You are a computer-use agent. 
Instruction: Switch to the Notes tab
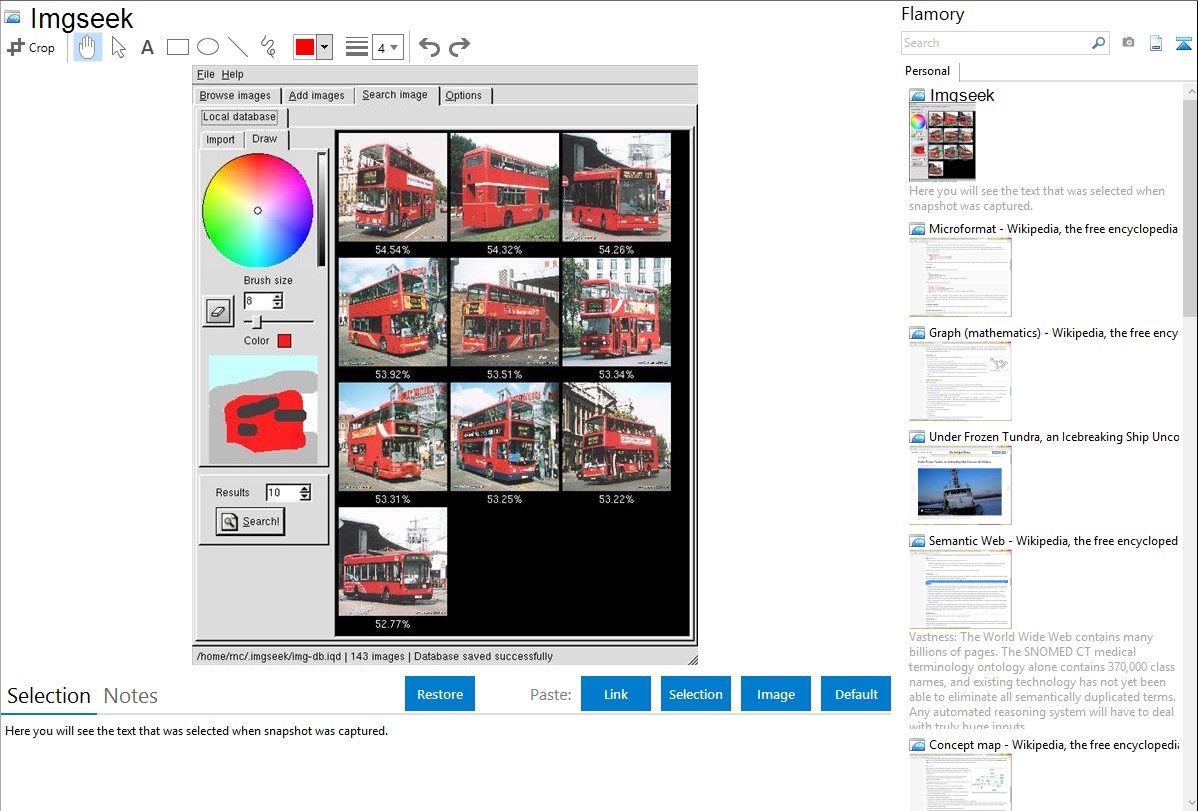pos(131,696)
